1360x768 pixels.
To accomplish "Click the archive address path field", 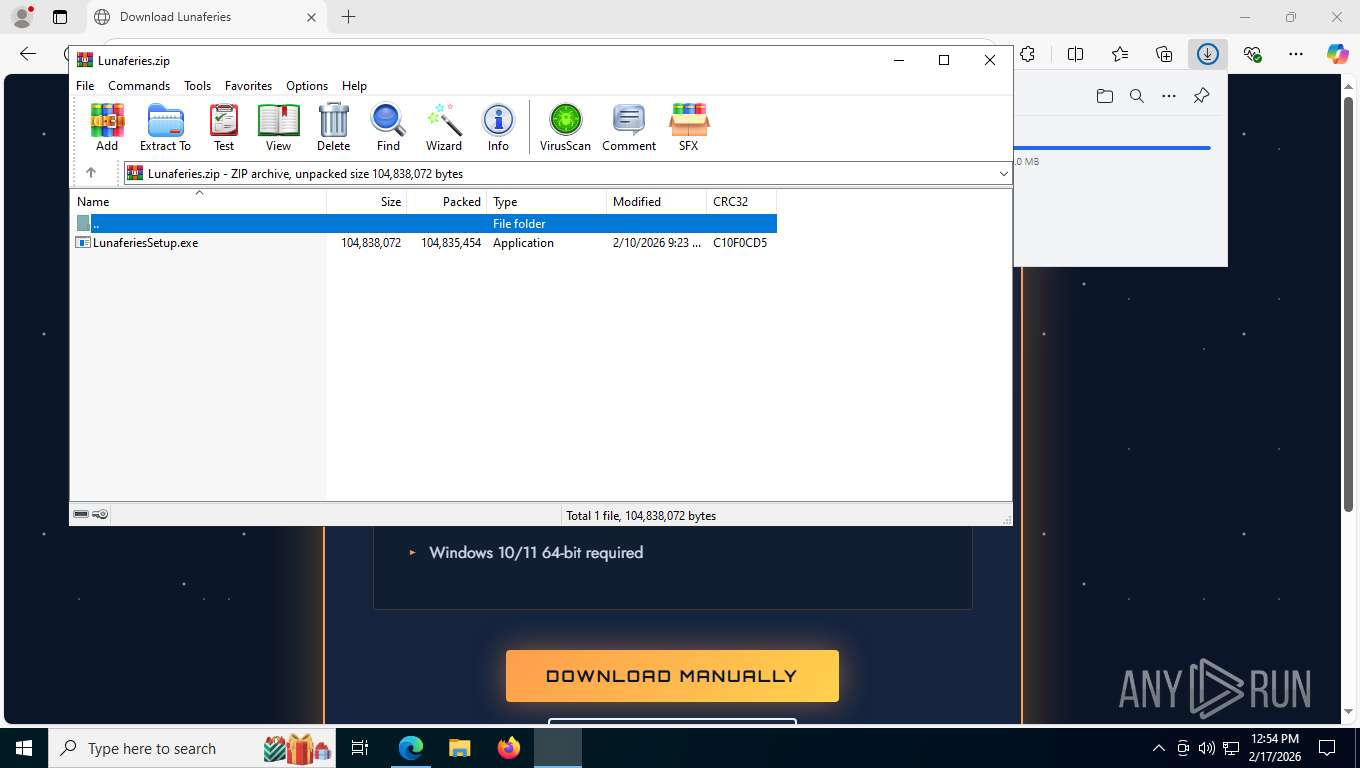I will point(567,173).
